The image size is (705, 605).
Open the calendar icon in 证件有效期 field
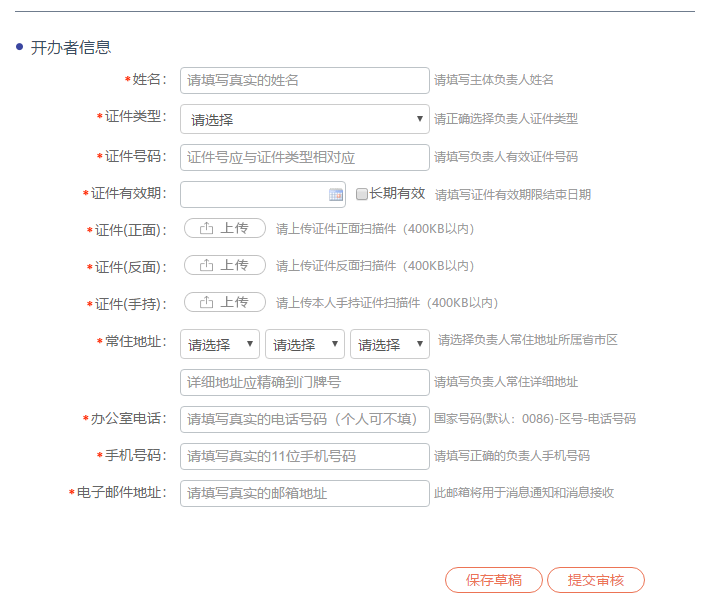click(x=336, y=194)
